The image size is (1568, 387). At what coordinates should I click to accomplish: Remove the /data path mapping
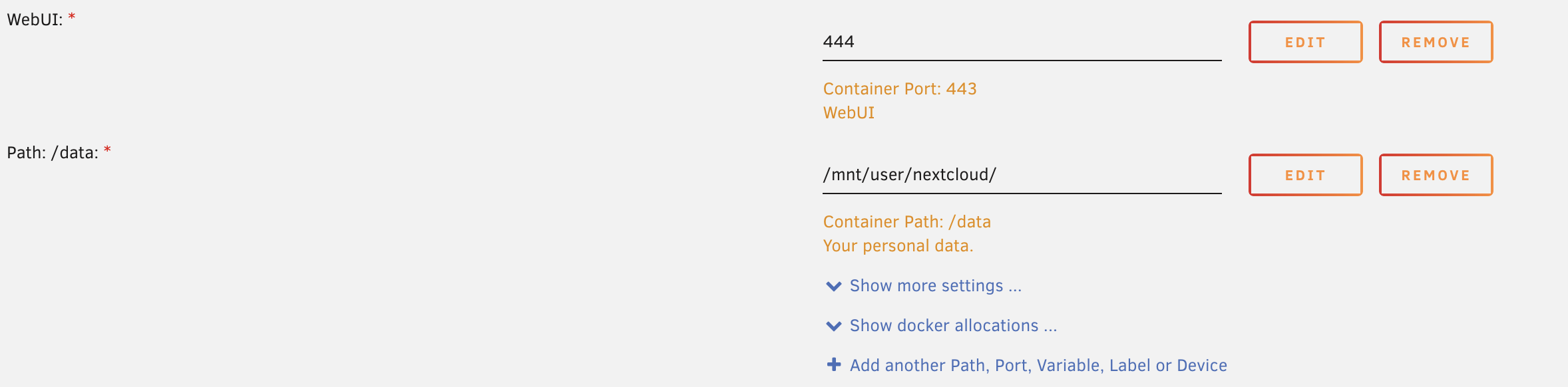click(x=1436, y=175)
